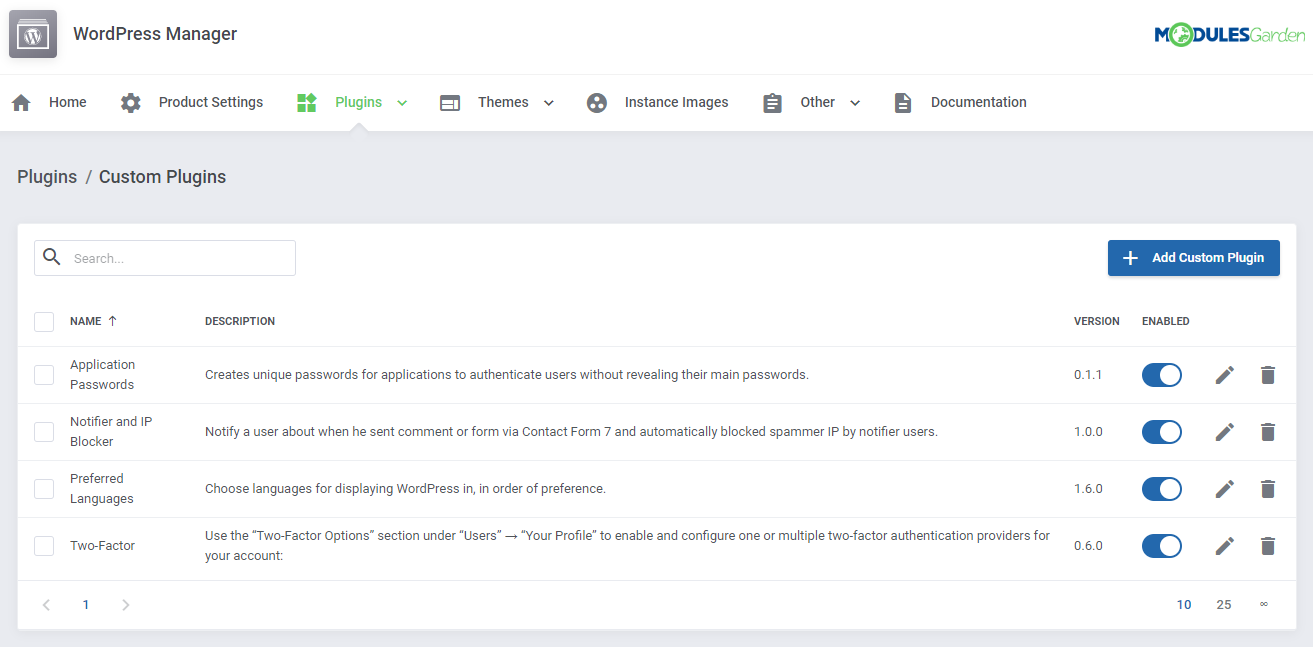1313x647 pixels.
Task: Expand the Themes dropdown chevron
Action: click(548, 103)
